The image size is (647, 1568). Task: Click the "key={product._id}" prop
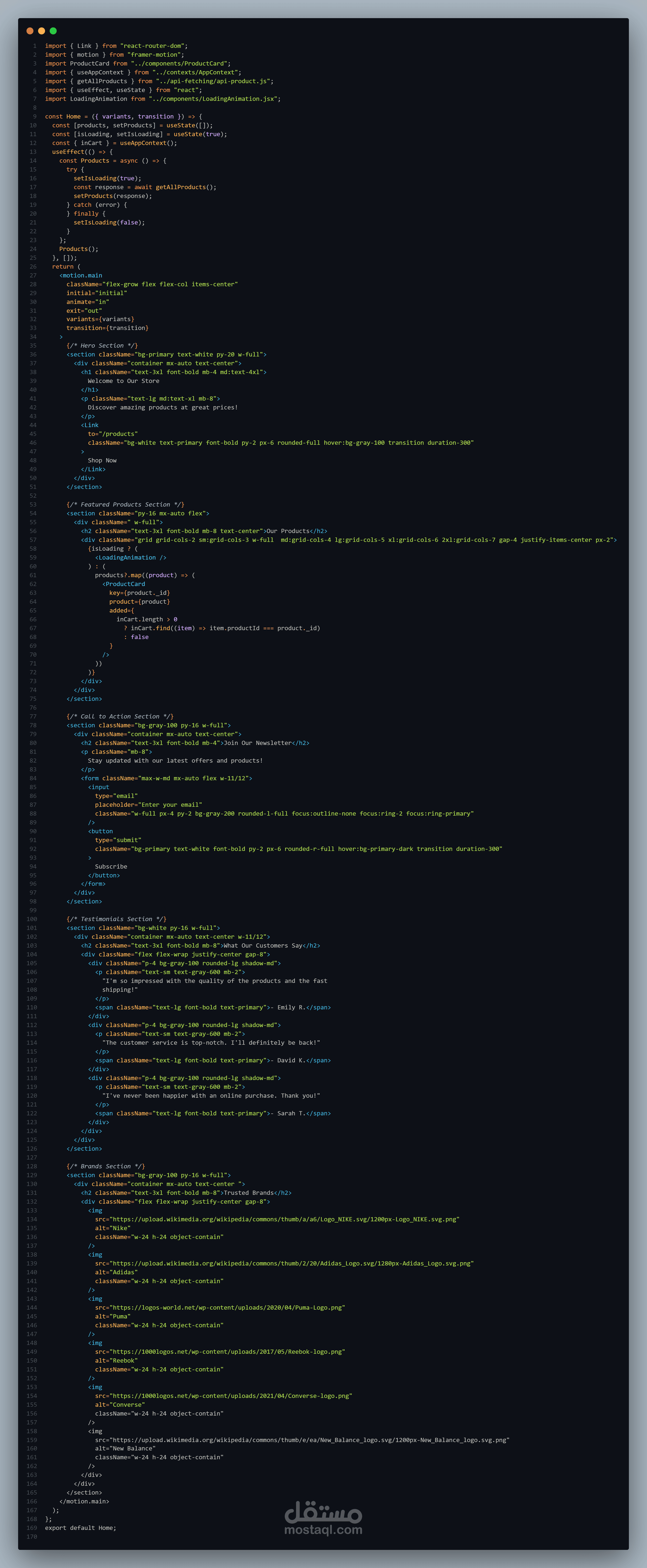(140, 593)
